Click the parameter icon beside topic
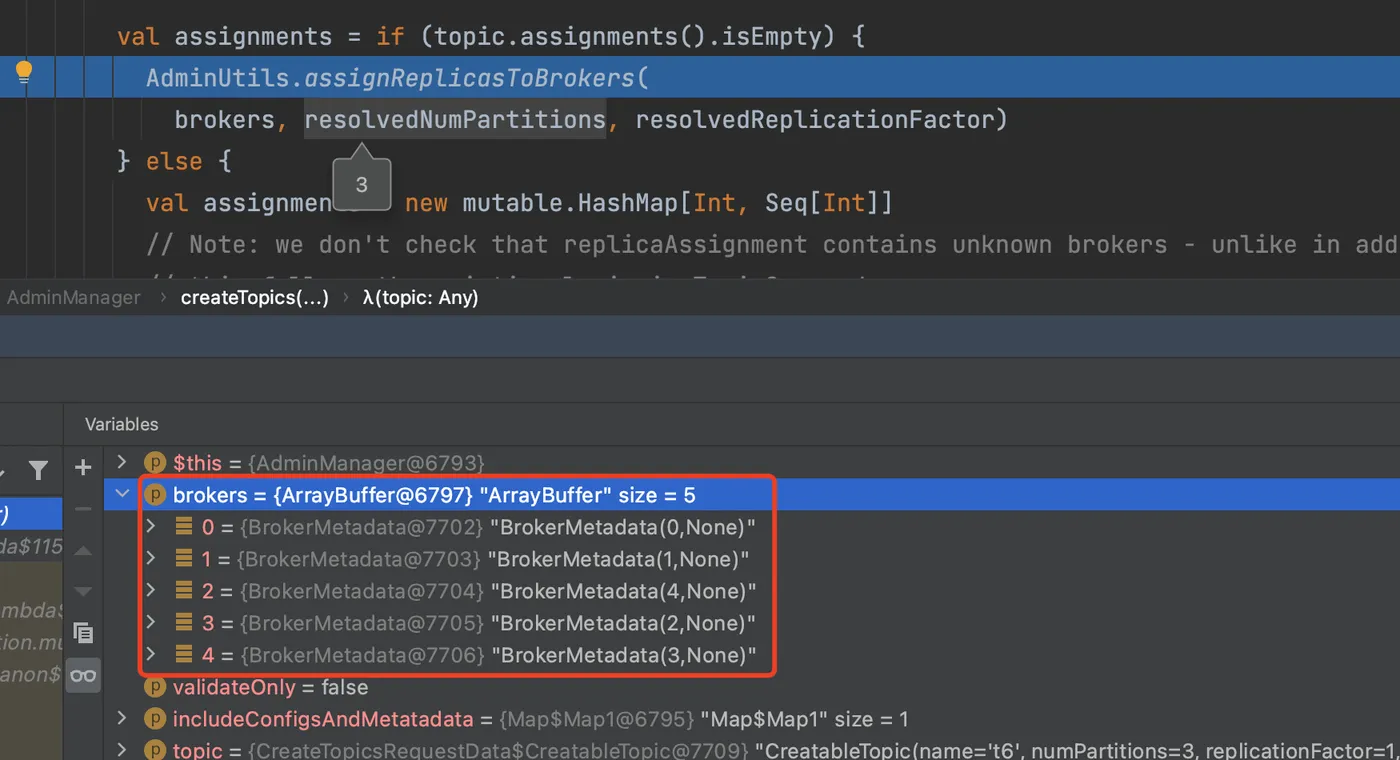The image size is (1400, 760). tap(154, 750)
